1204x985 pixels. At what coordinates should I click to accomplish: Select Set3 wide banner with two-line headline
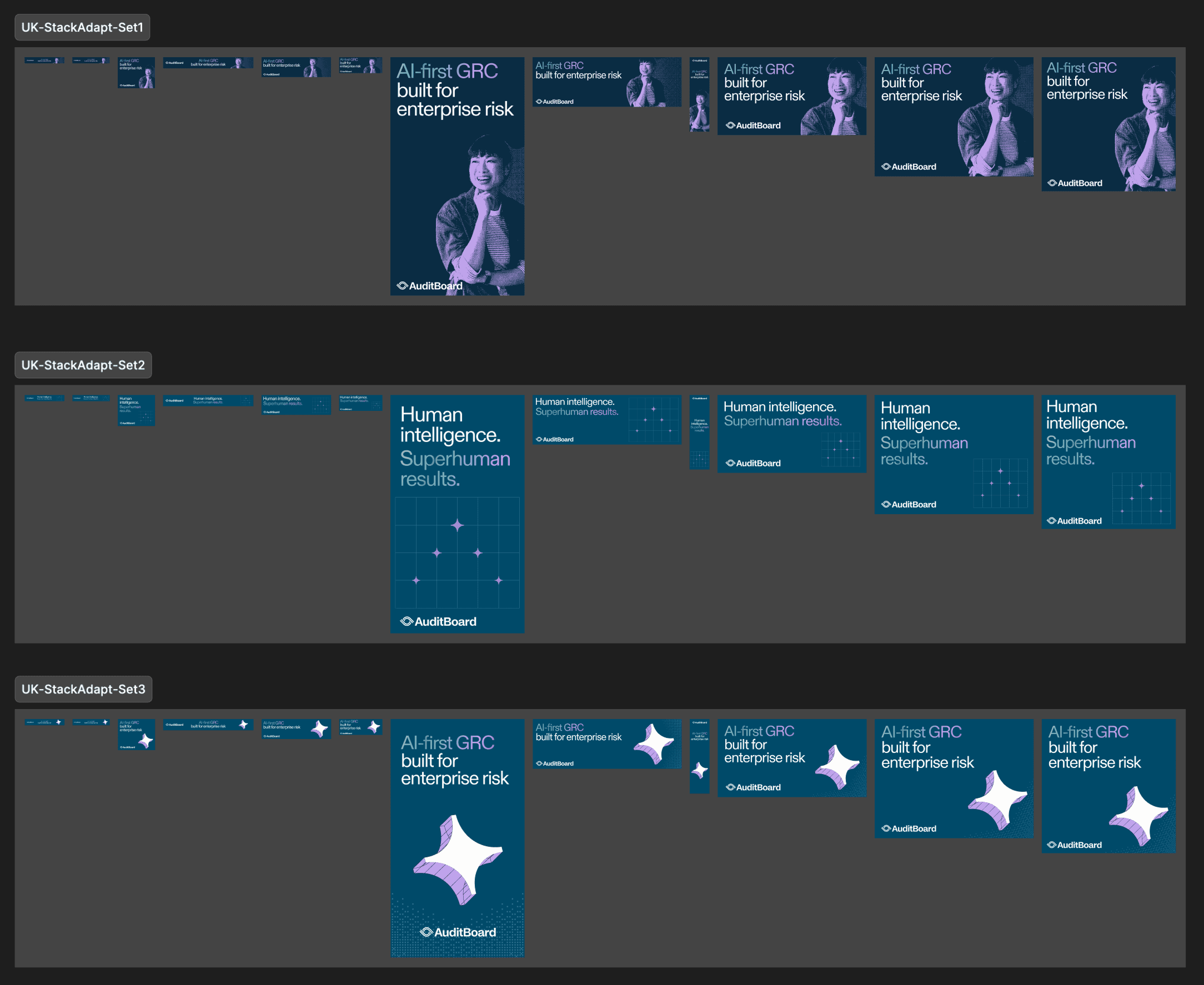[607, 744]
